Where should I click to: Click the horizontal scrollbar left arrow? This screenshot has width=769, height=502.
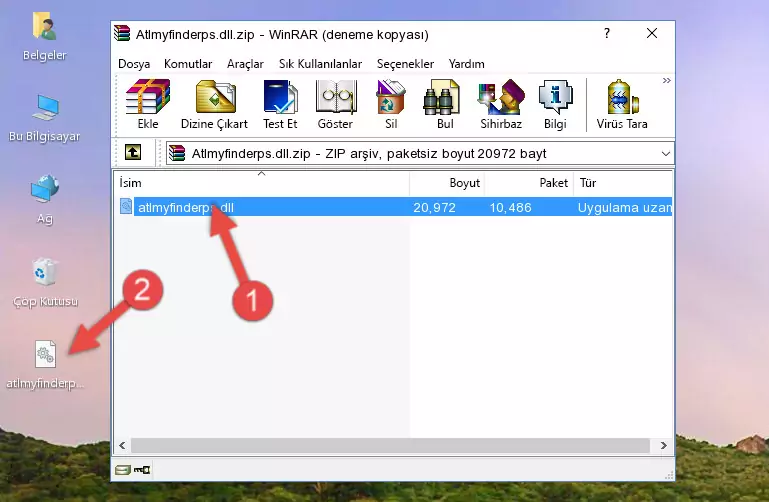(x=122, y=445)
